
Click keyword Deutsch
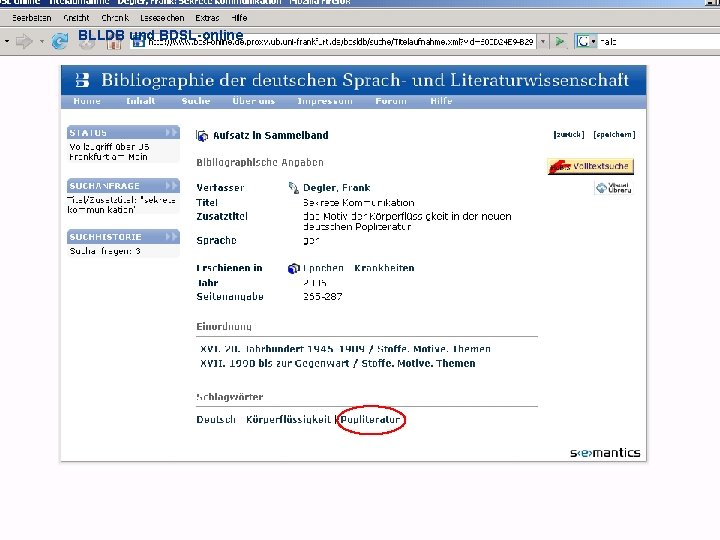pos(216,420)
